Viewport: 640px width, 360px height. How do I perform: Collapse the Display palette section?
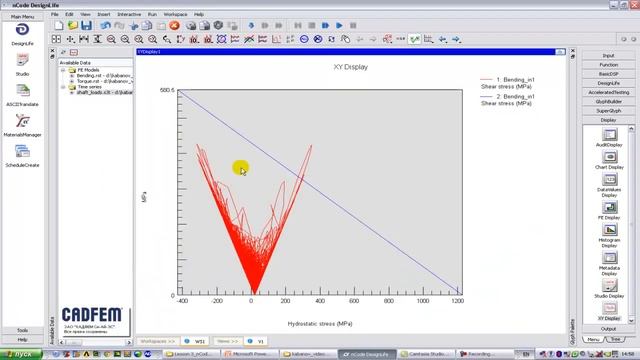point(608,120)
